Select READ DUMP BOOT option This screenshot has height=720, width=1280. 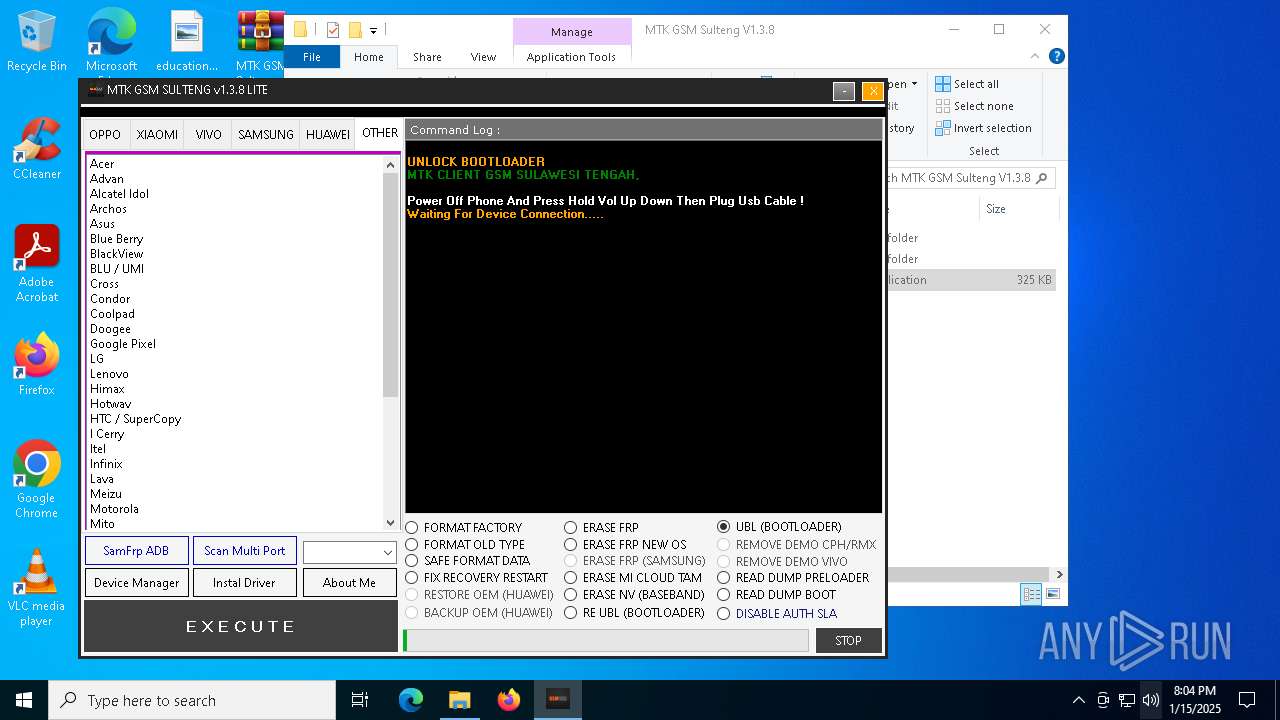pos(777,595)
